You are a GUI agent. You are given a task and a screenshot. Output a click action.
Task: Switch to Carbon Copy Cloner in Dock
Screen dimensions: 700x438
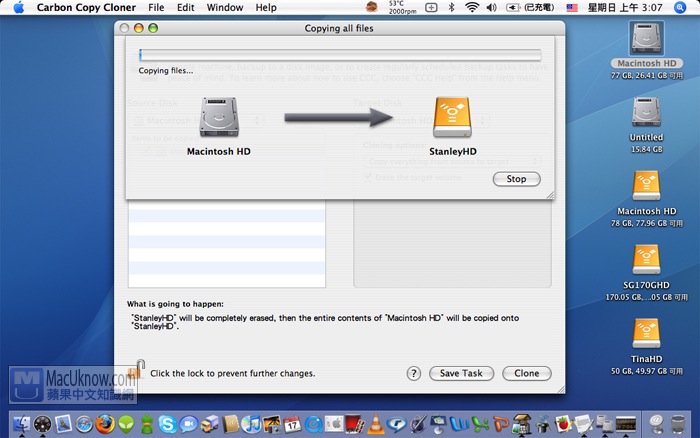tap(604, 424)
